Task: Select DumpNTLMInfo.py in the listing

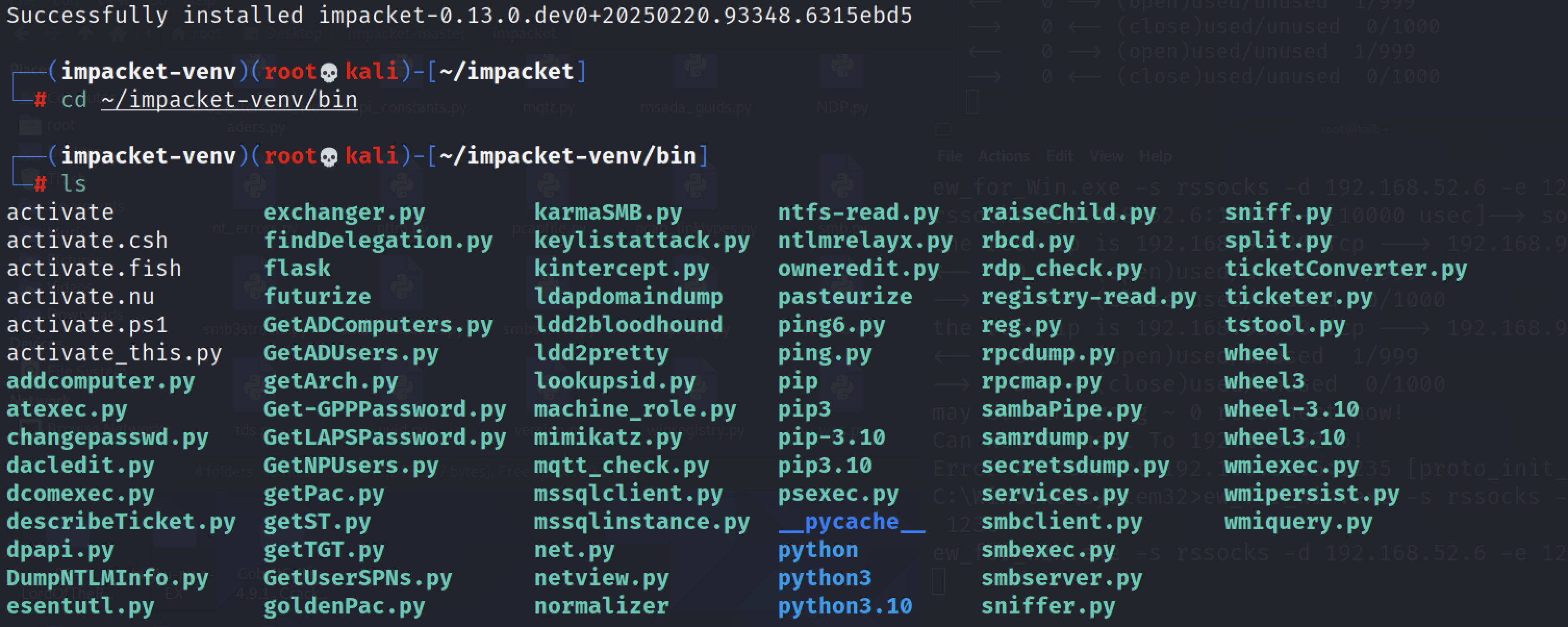Action: (x=107, y=578)
